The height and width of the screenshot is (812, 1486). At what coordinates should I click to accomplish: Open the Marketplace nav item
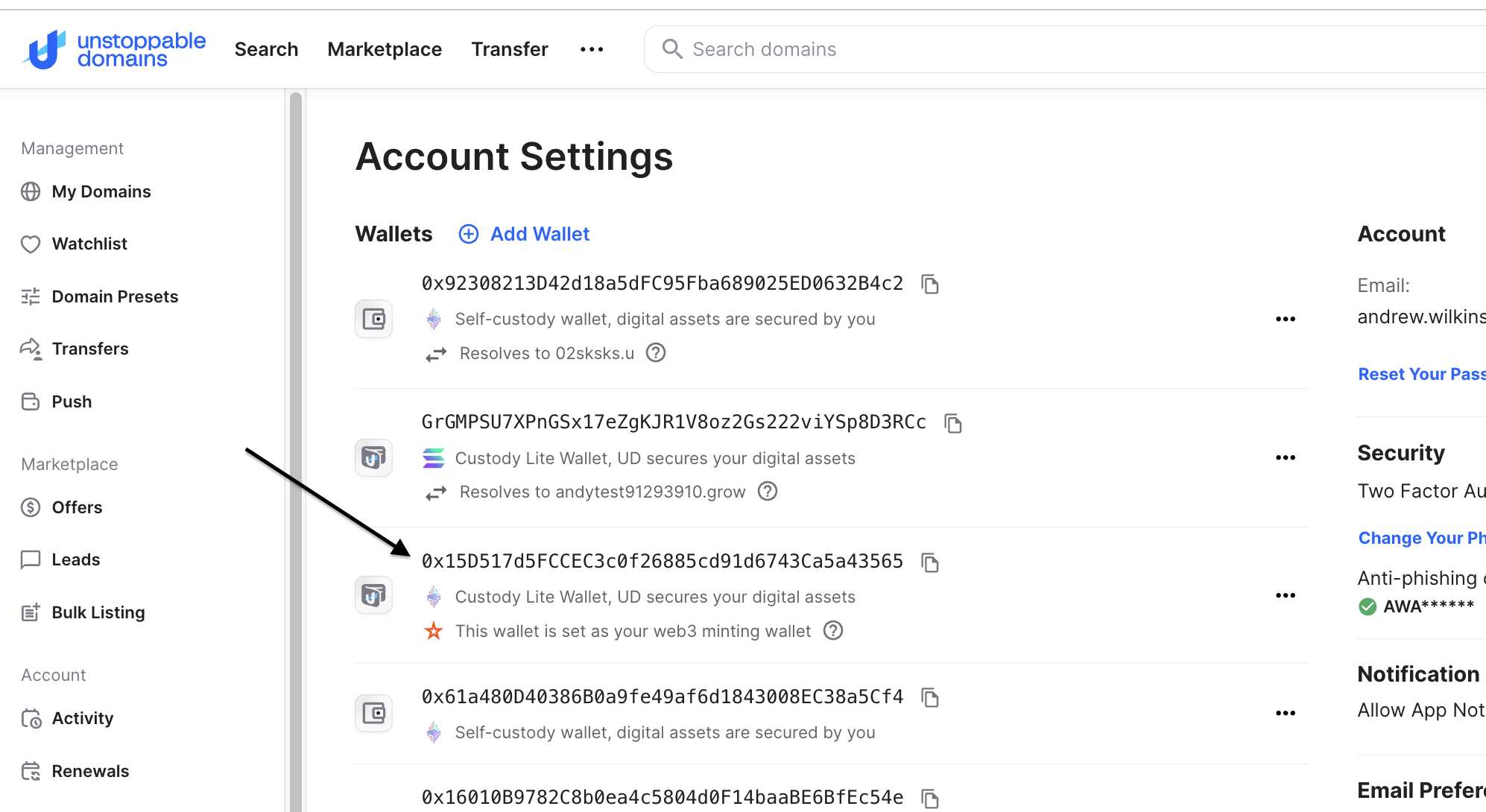click(x=385, y=49)
